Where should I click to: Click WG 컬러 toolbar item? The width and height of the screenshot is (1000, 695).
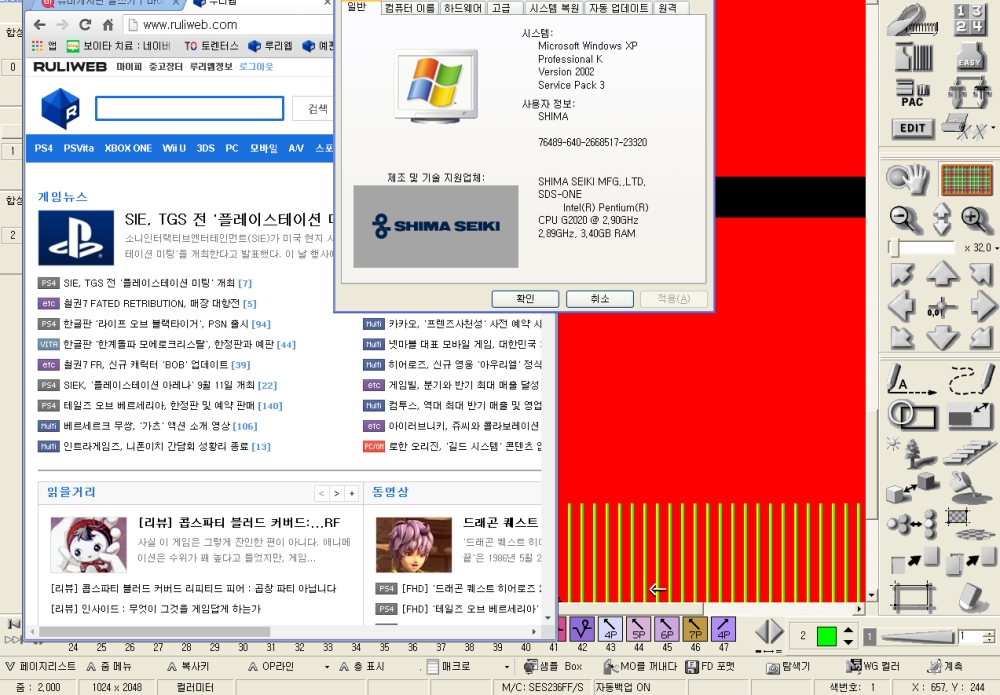(x=872, y=666)
